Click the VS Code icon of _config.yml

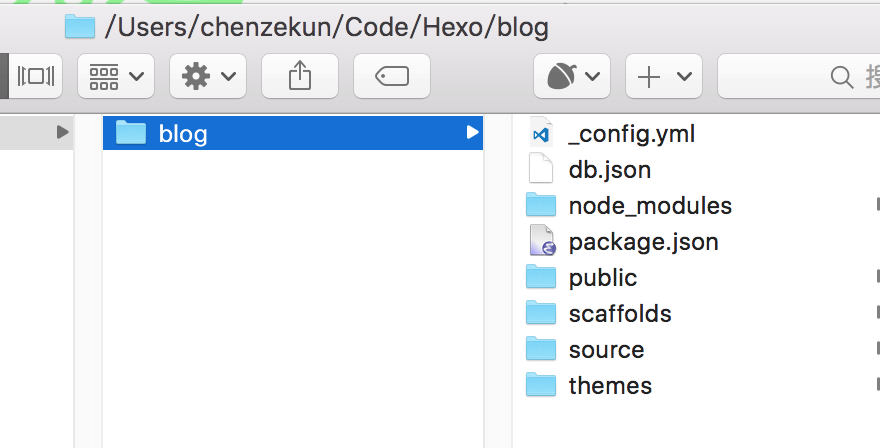(541, 133)
